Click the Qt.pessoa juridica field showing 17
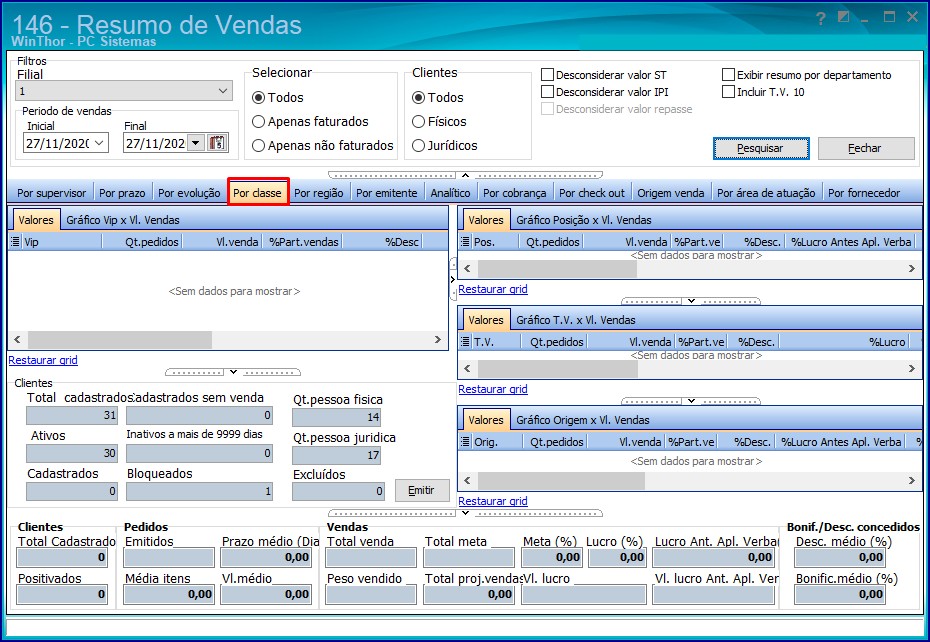This screenshot has width=930, height=642. pos(336,456)
